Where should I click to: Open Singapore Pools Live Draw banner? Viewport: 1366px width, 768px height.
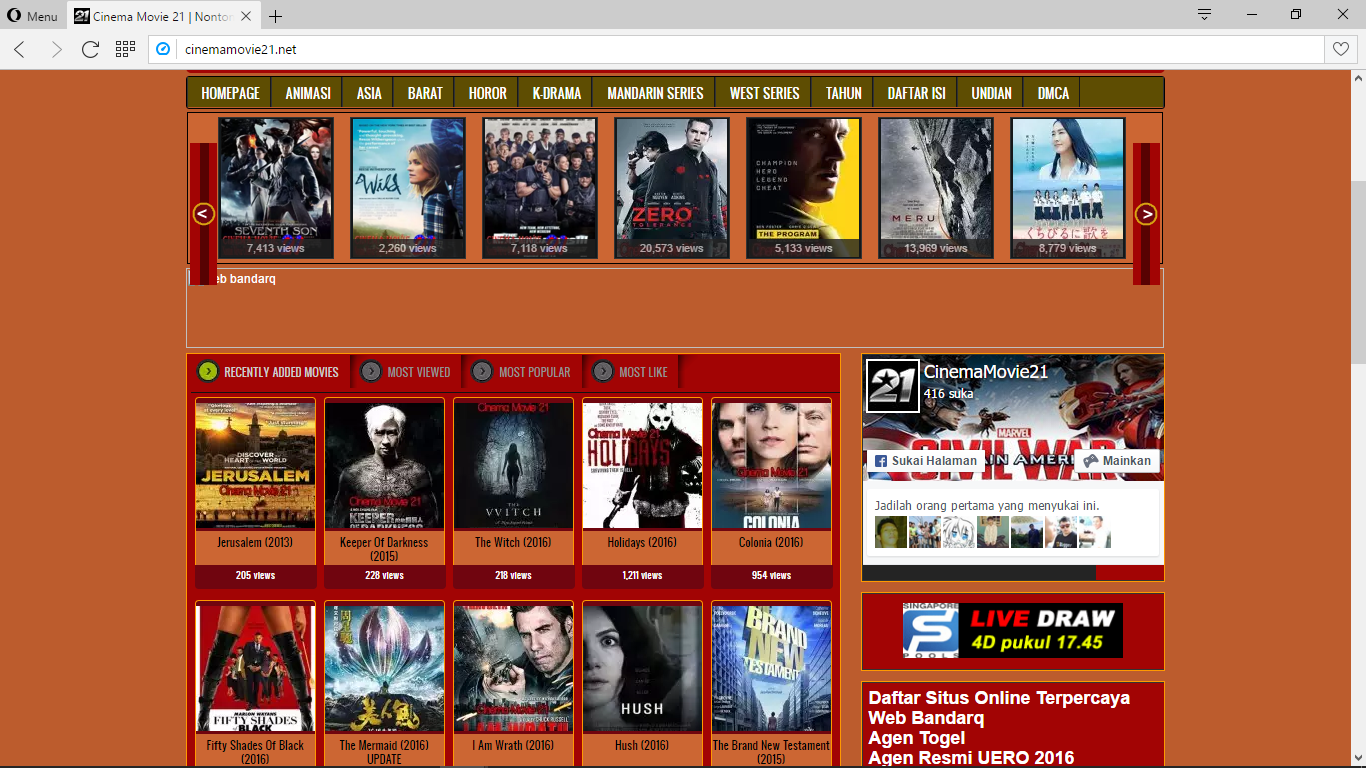[1013, 630]
